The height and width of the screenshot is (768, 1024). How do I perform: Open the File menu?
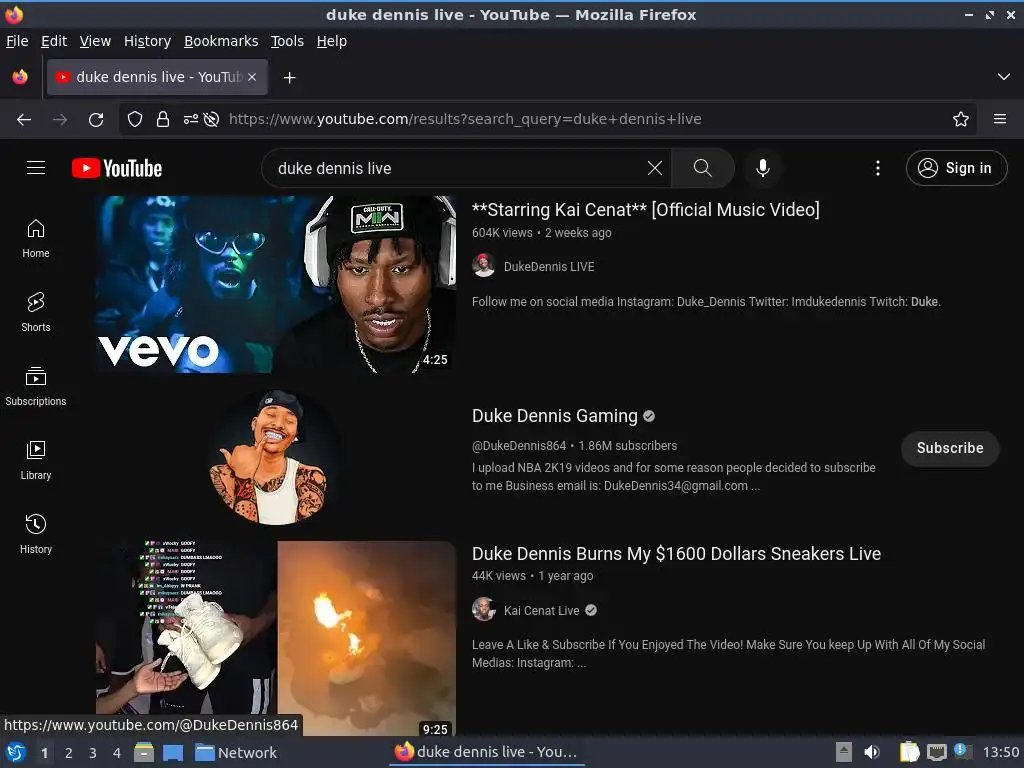(x=17, y=41)
